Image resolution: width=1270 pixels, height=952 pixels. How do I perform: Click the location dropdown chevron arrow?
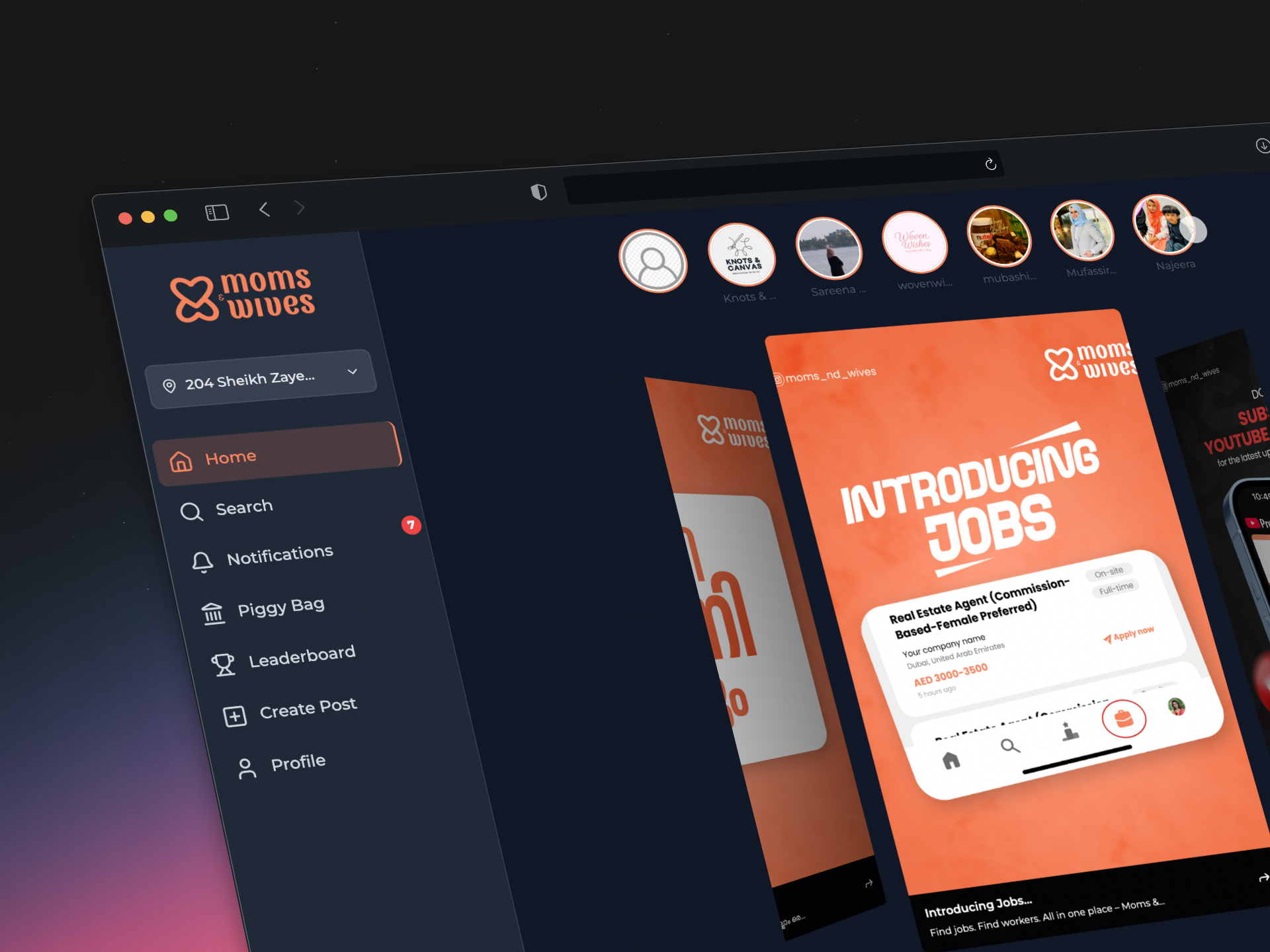tap(353, 372)
